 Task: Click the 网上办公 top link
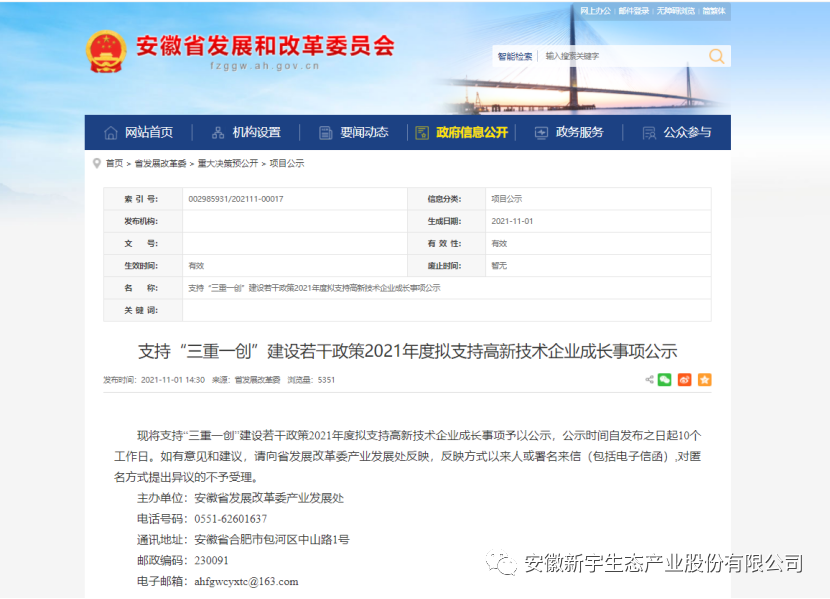[x=595, y=11]
